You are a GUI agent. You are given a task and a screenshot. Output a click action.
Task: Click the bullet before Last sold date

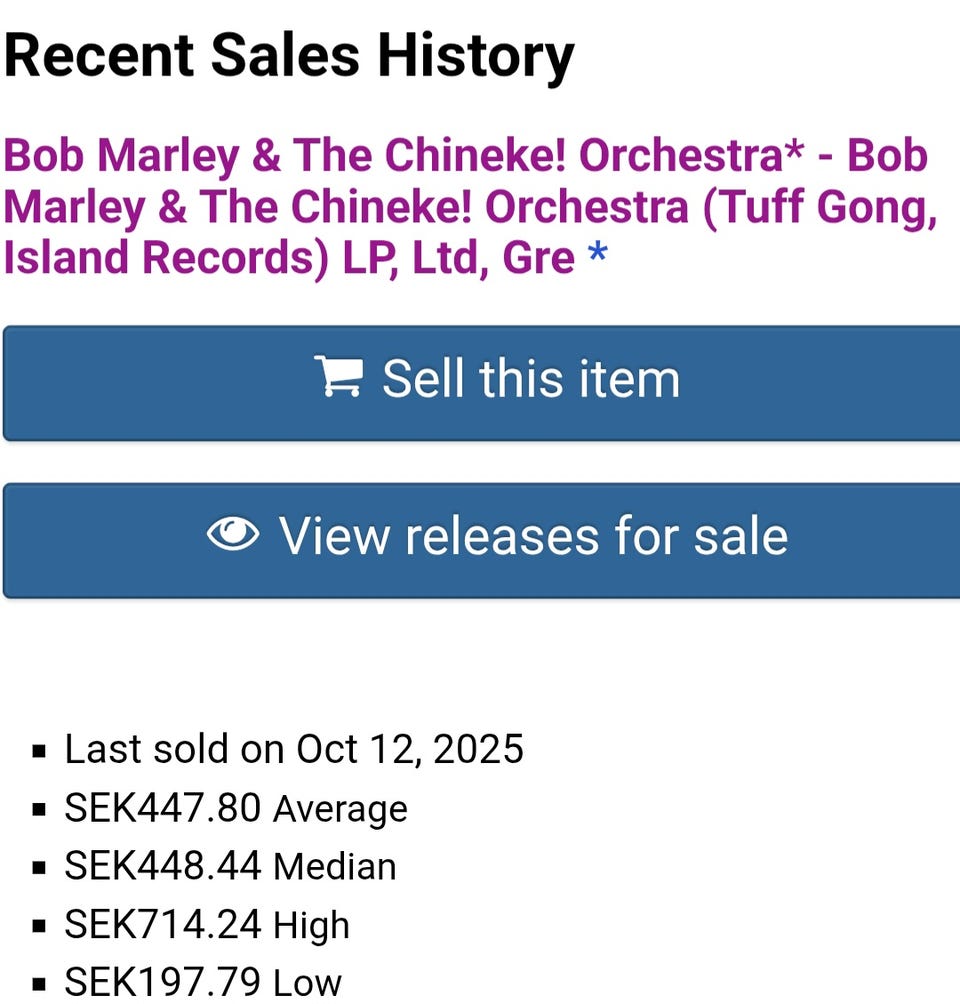(x=39, y=752)
